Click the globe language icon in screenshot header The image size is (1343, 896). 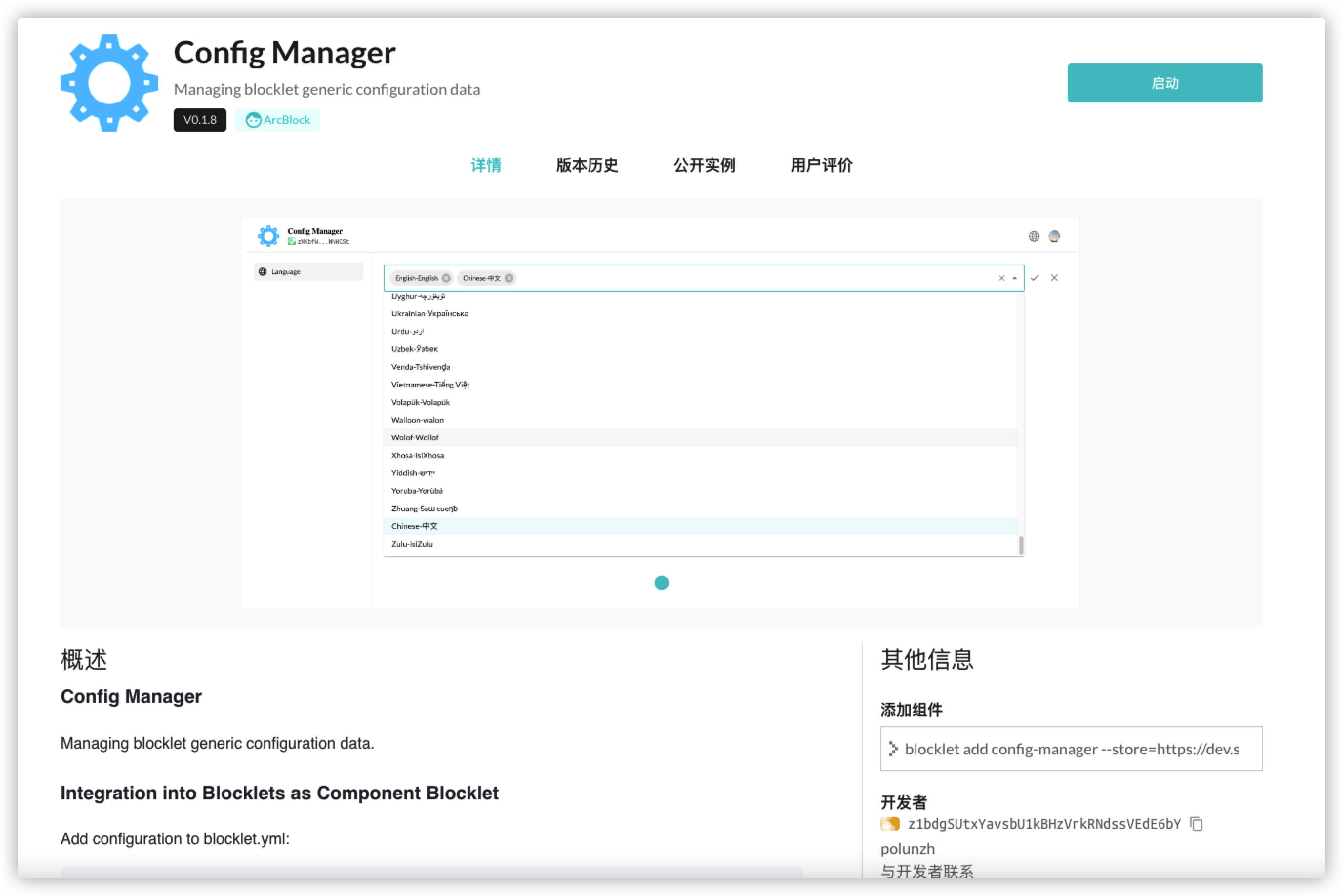(1034, 237)
